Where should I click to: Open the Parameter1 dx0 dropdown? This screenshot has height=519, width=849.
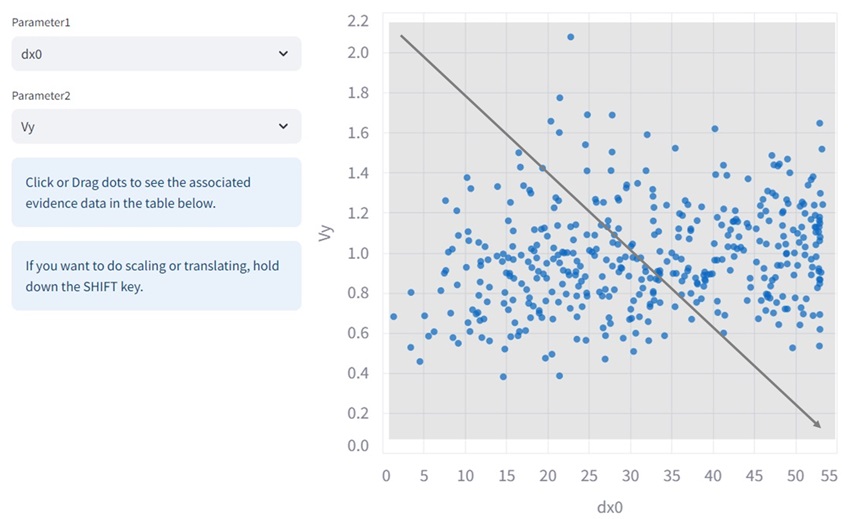click(155, 54)
